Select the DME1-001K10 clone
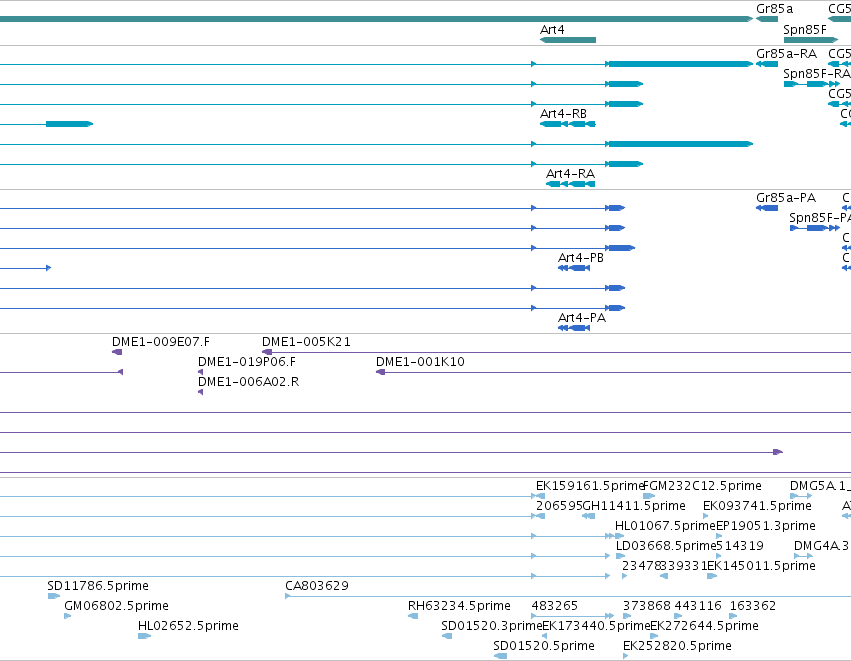This screenshot has height=661, width=851. click(613, 372)
